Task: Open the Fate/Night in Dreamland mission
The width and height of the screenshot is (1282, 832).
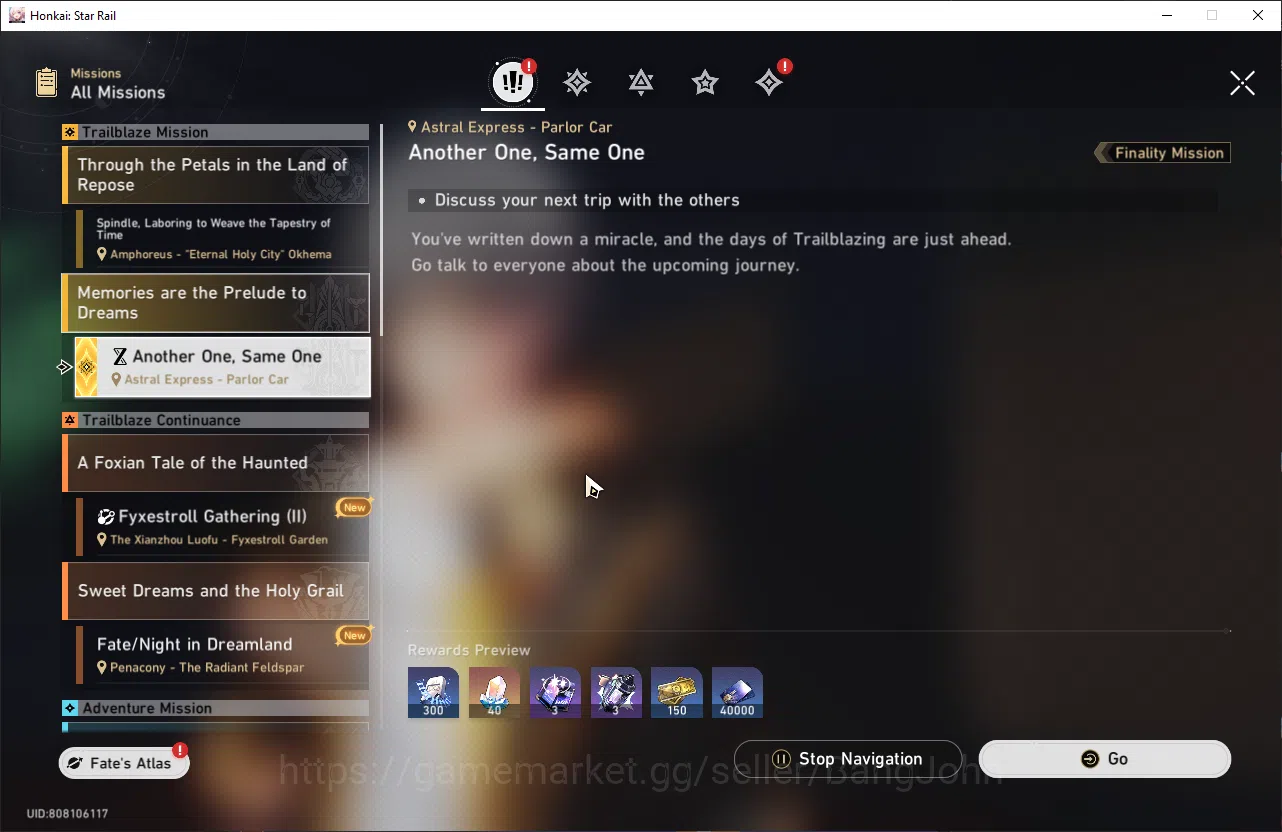Action: click(x=222, y=655)
